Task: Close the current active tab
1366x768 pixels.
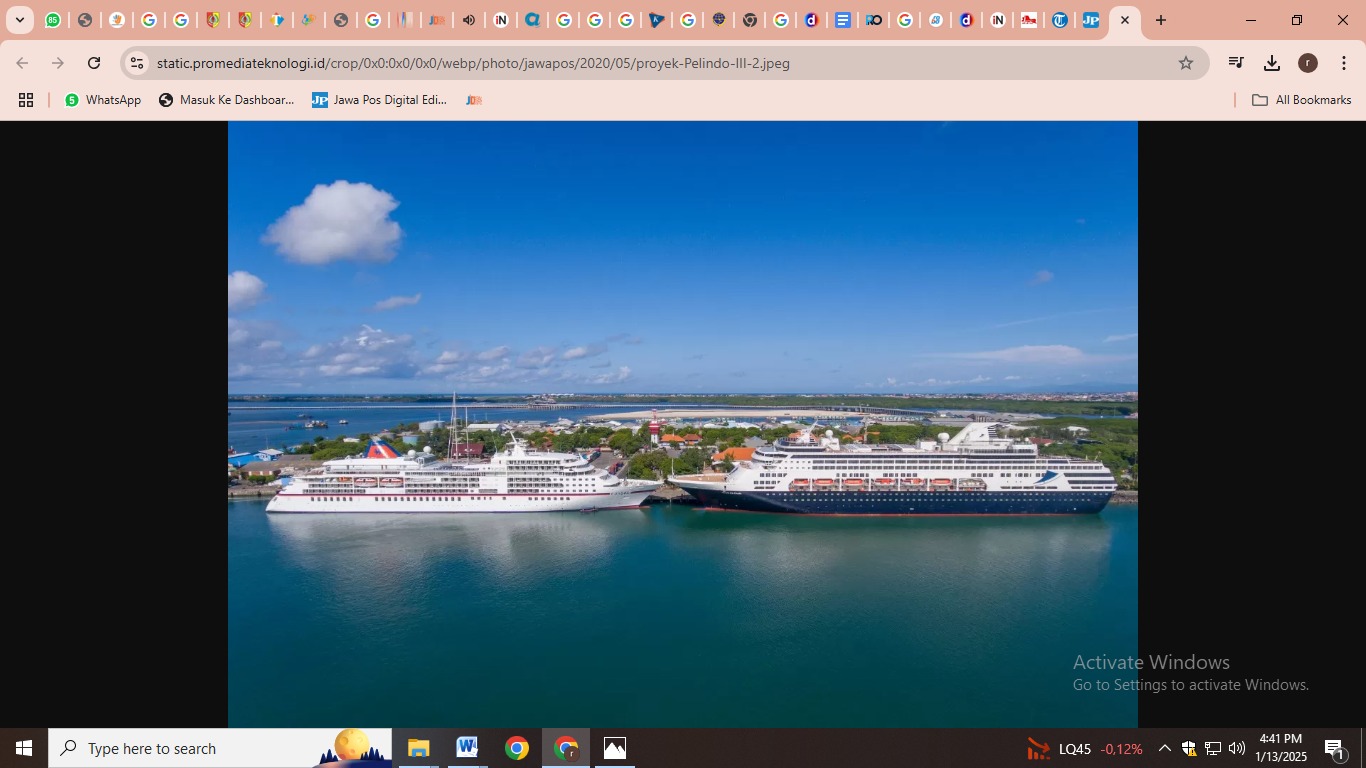Action: [1125, 20]
